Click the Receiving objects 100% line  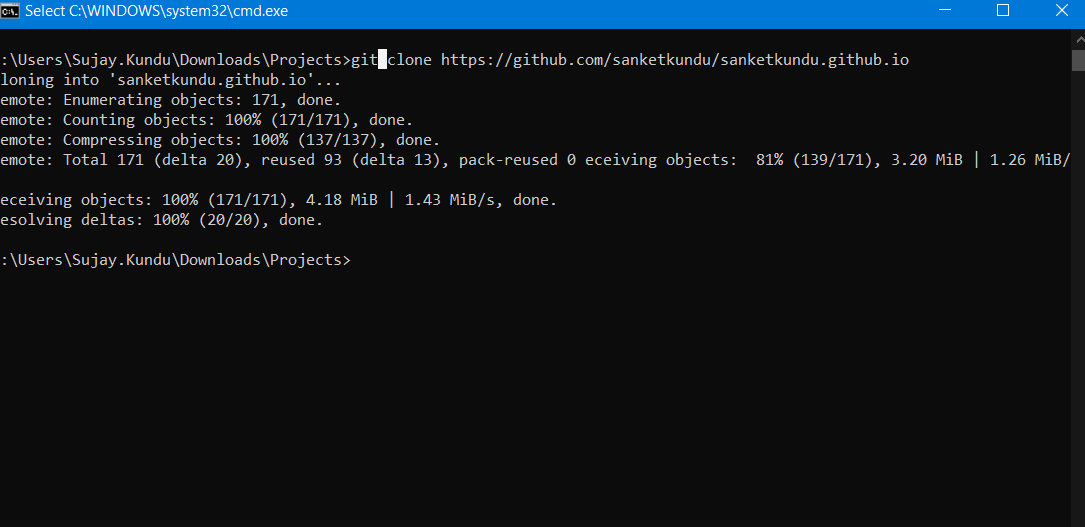[278, 200]
